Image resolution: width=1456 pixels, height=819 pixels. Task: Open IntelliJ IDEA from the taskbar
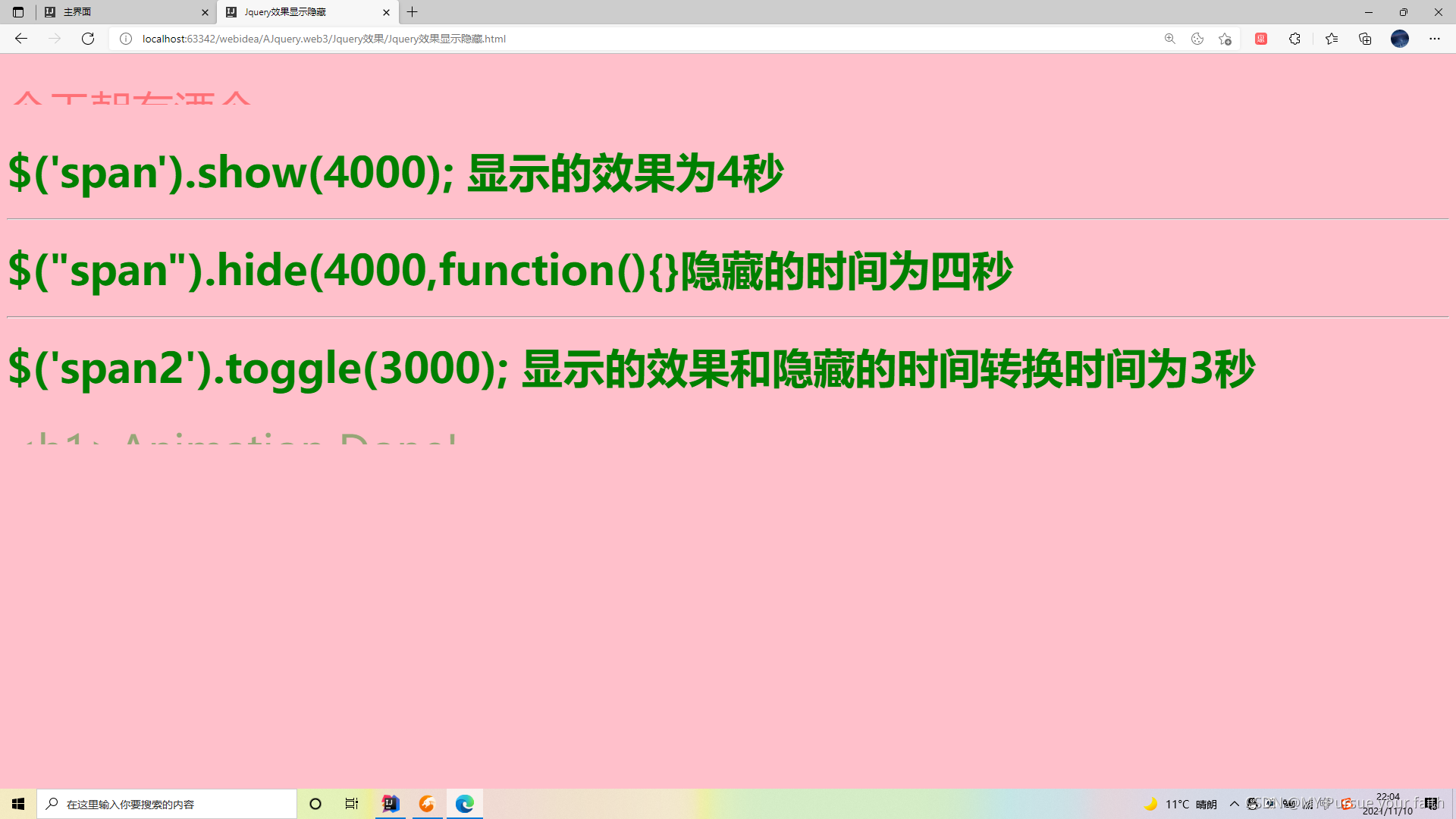click(391, 804)
